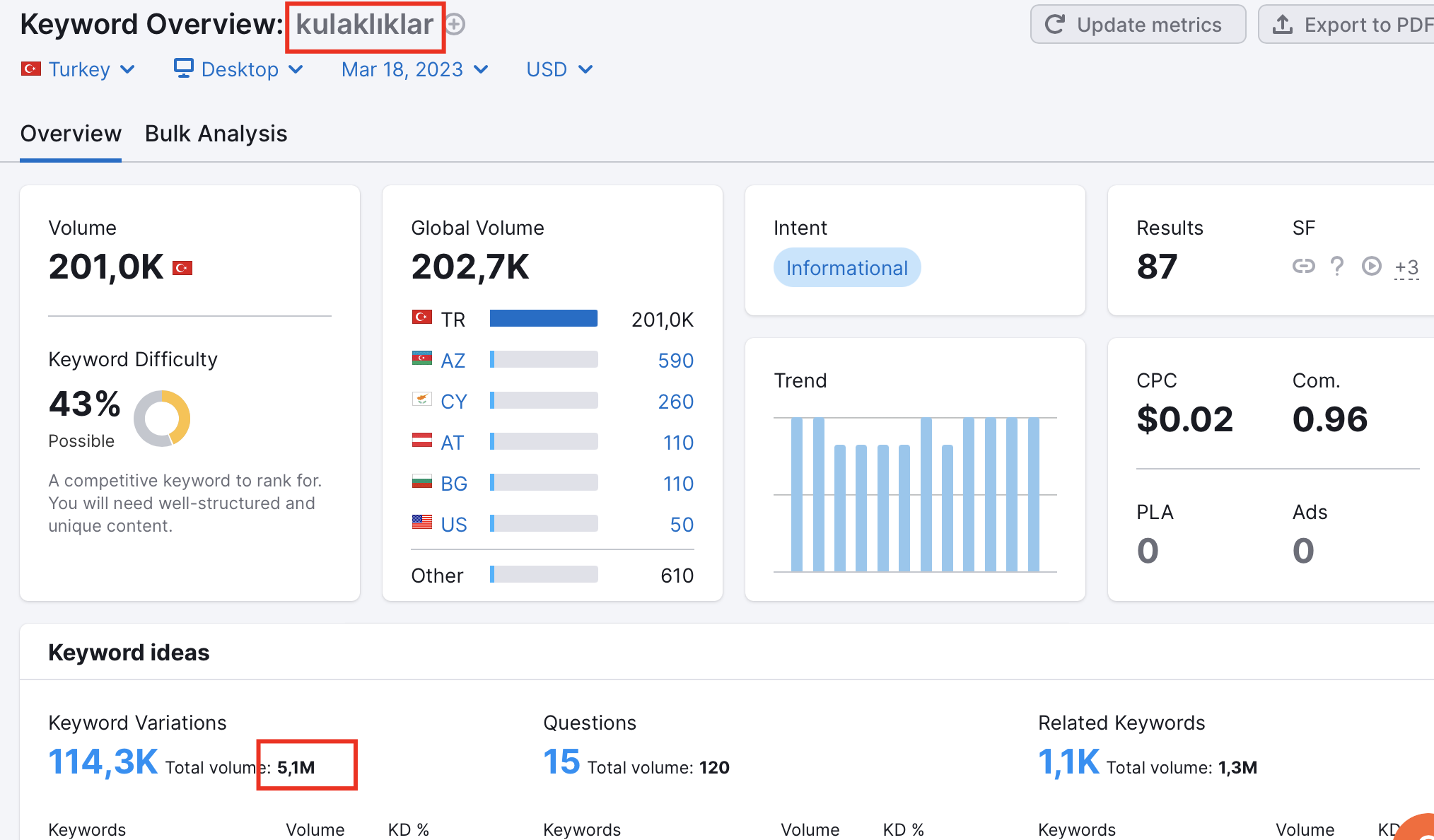Expand the Mar 18, 2023 date selector

coord(415,69)
